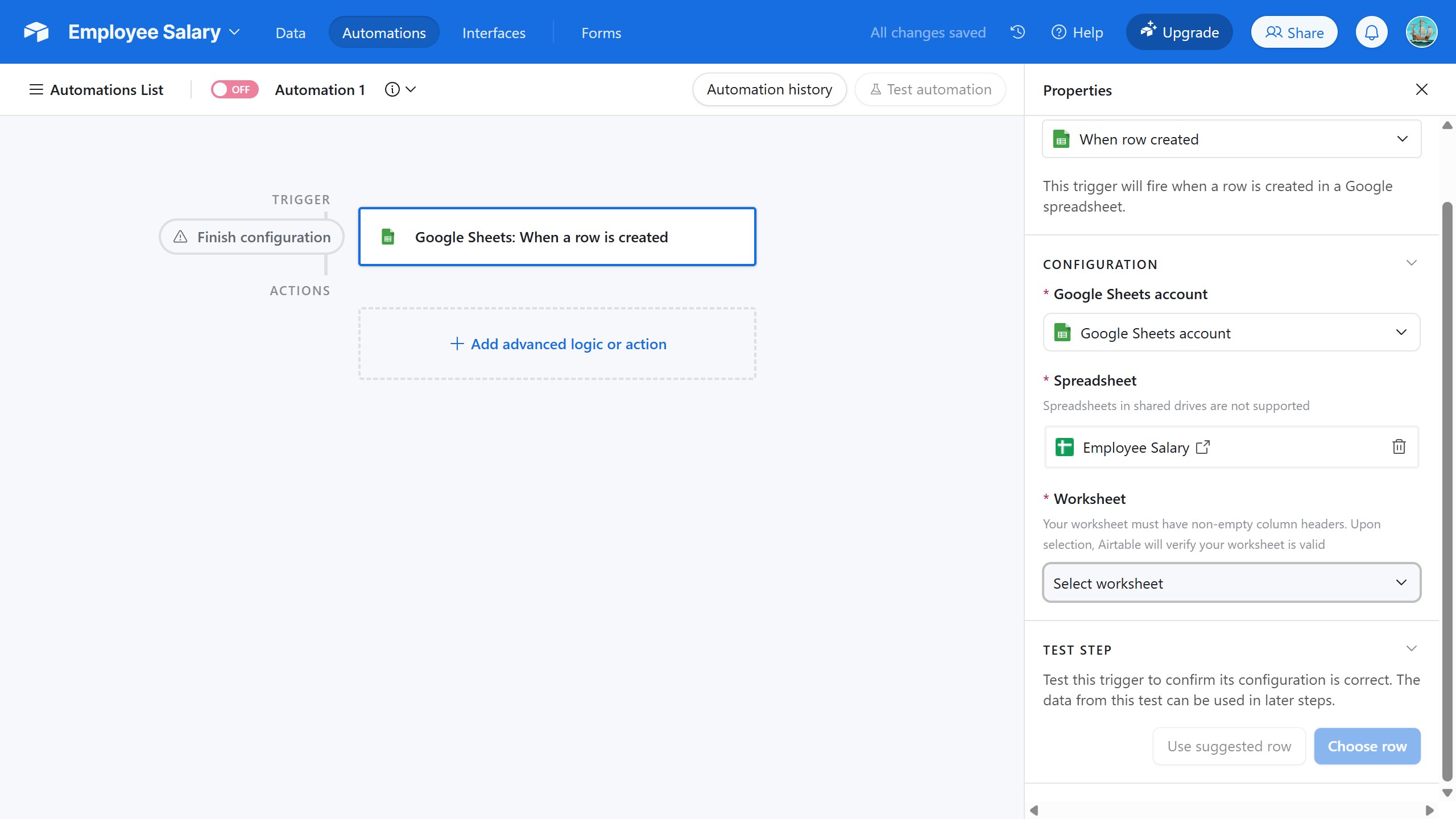The image size is (1456, 819).
Task: Click the Automation 1 name
Action: click(320, 89)
